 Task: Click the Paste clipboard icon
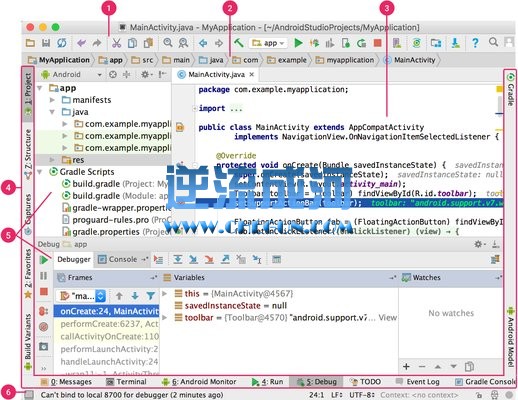click(148, 43)
